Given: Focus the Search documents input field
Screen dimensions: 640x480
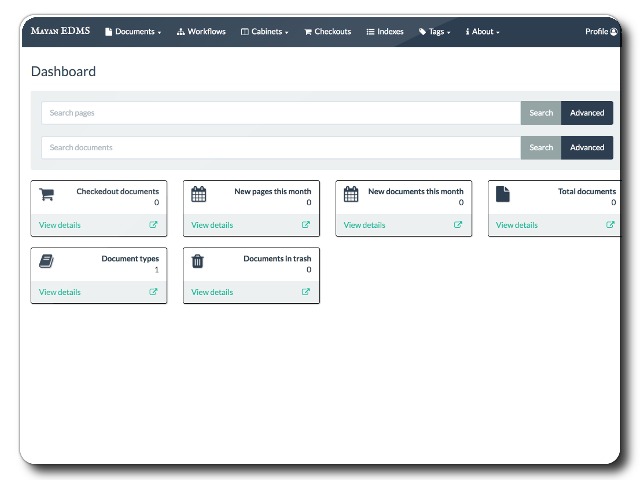Looking at the screenshot, I should point(280,147).
